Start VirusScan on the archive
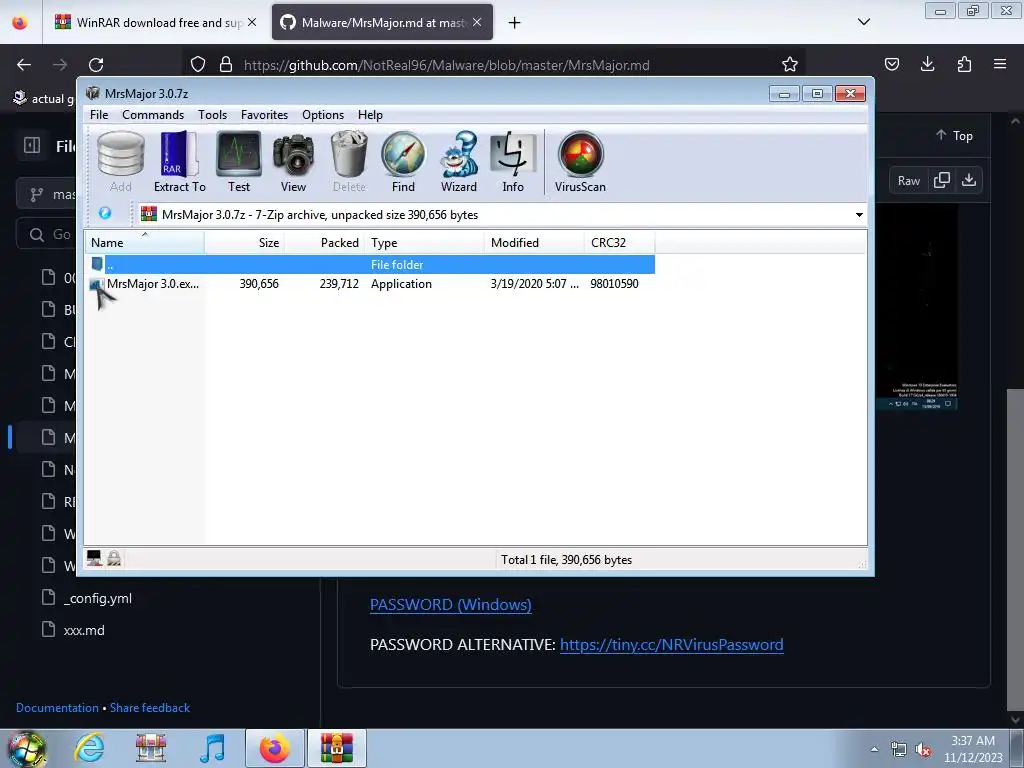This screenshot has width=1024, height=768. [x=580, y=161]
